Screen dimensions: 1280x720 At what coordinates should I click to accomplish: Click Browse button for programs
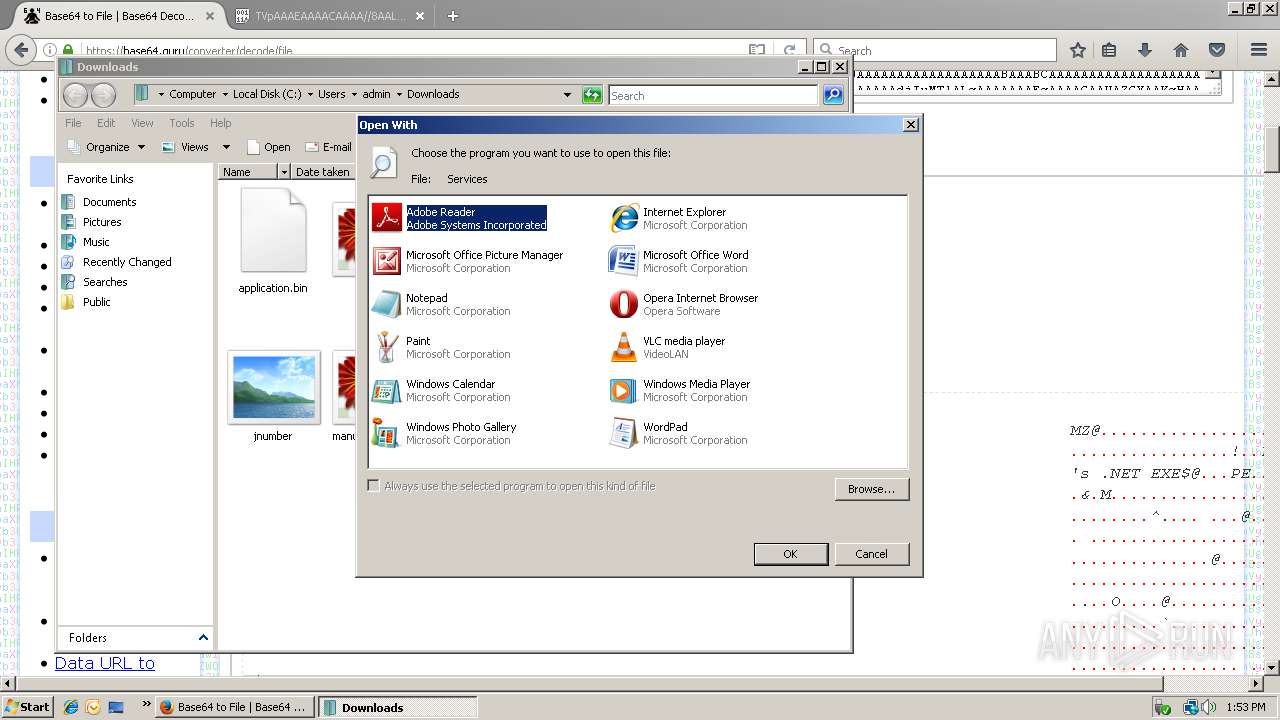click(x=871, y=489)
